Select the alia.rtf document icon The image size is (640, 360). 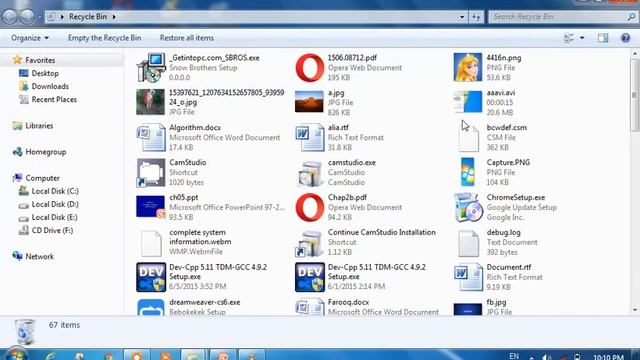tap(310, 138)
